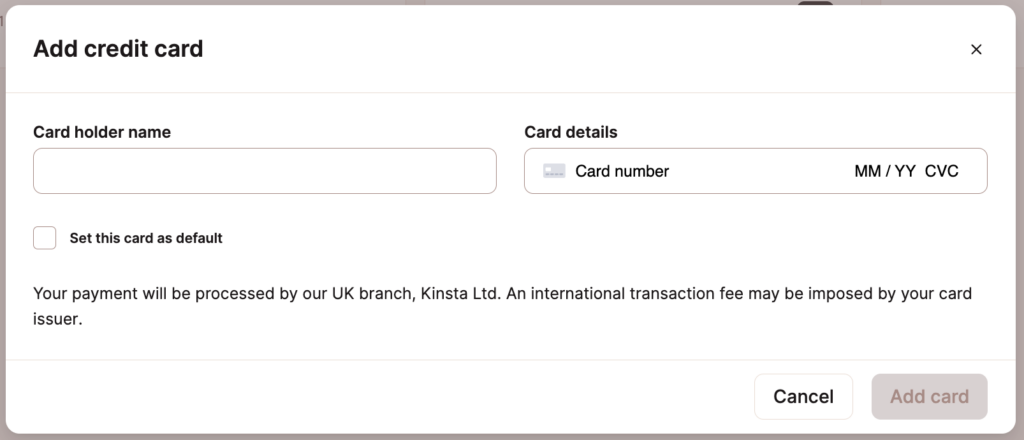Click the credit card icon in Card details
Screen dimensions: 1024x440
tap(554, 171)
